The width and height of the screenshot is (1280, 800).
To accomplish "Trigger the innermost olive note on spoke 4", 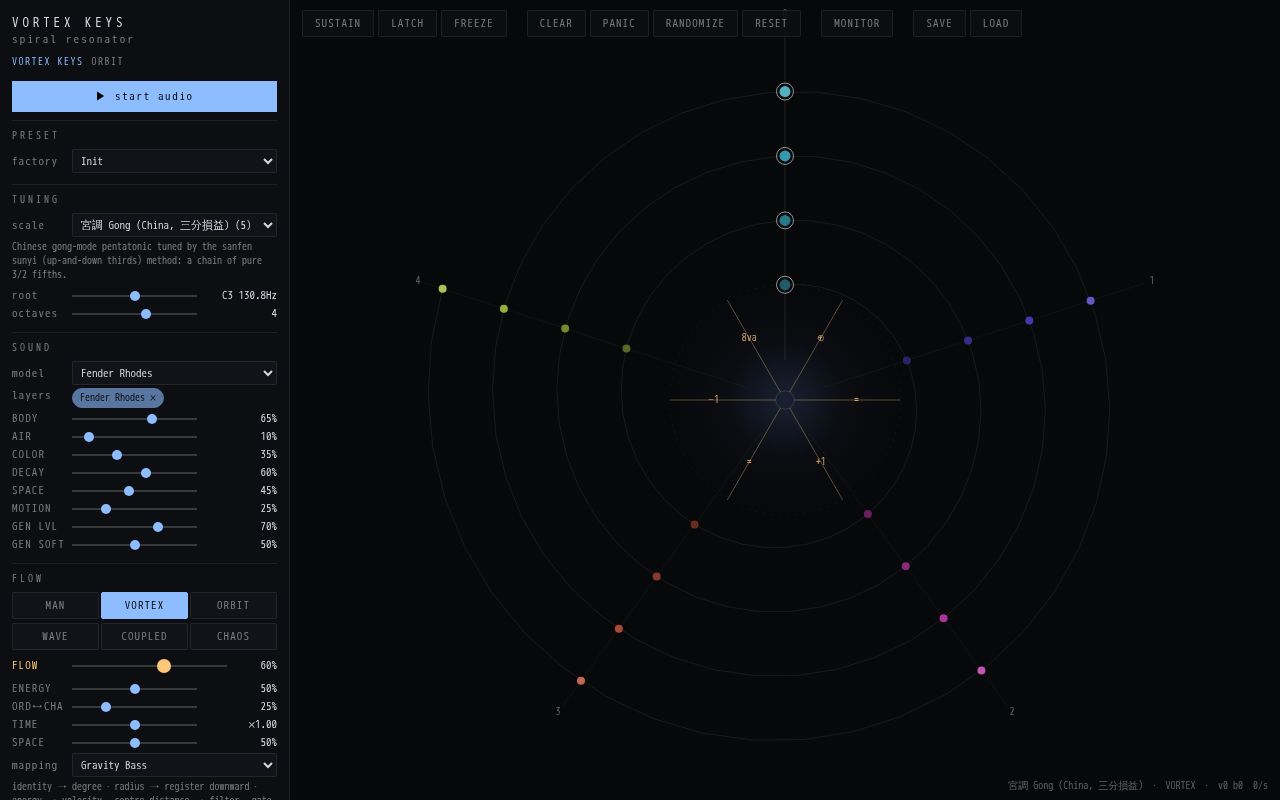I will point(627,349).
